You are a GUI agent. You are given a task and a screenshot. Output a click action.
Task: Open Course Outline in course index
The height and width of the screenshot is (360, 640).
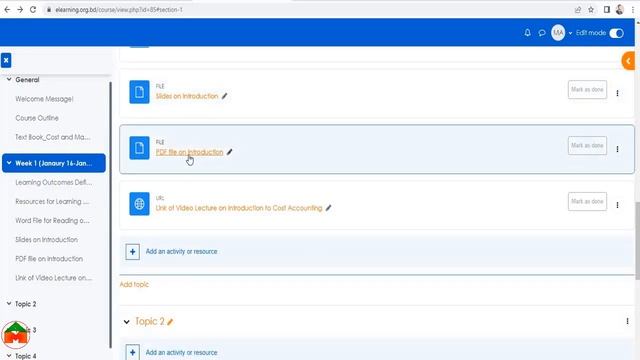coord(37,118)
